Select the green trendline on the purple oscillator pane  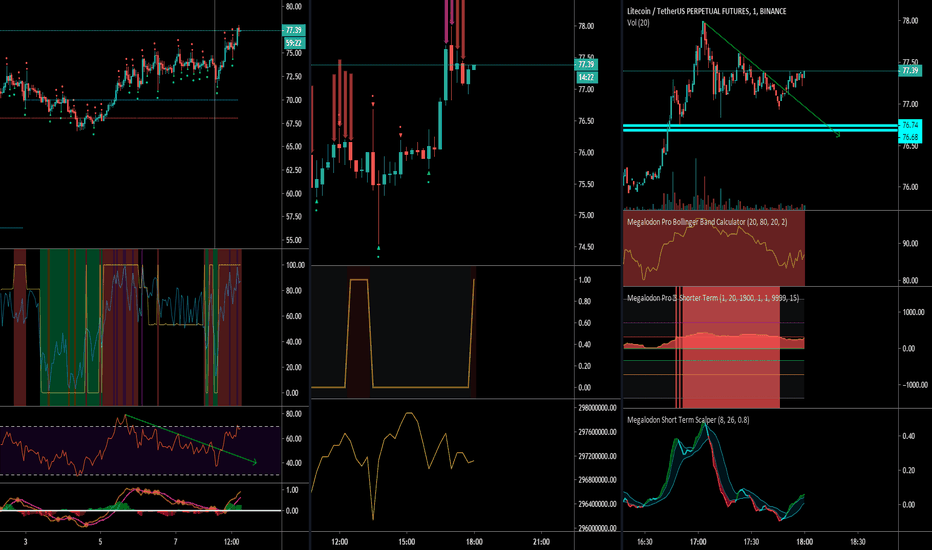190,439
